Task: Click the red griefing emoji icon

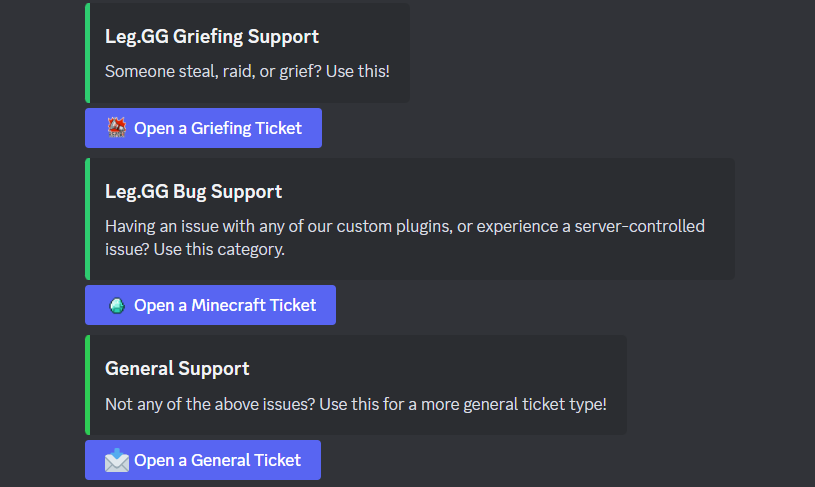Action: coord(117,128)
